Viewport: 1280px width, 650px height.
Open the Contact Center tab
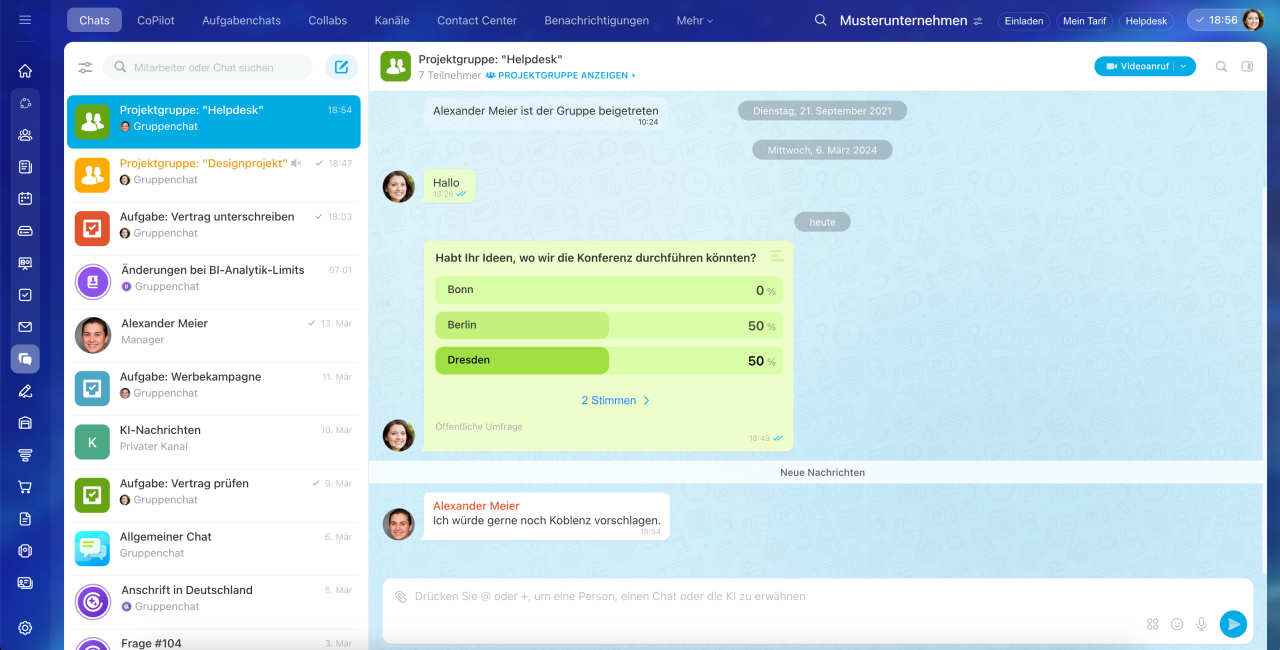[477, 20]
